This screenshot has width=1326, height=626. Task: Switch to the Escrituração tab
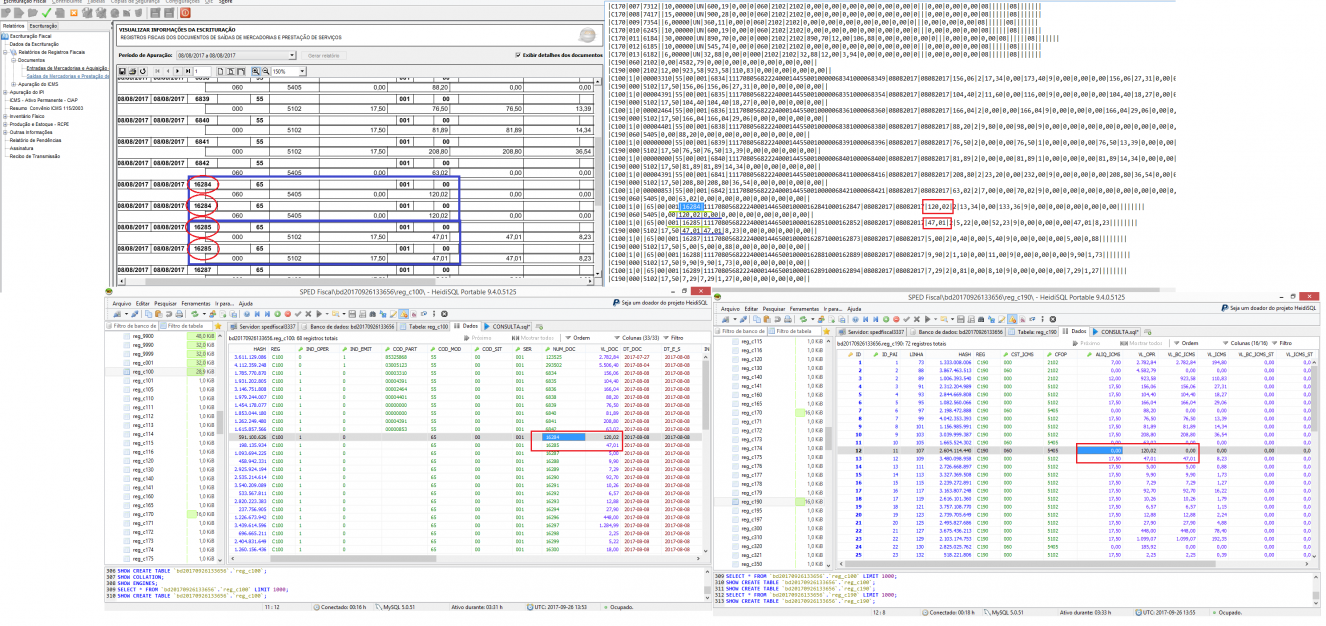pos(43,26)
